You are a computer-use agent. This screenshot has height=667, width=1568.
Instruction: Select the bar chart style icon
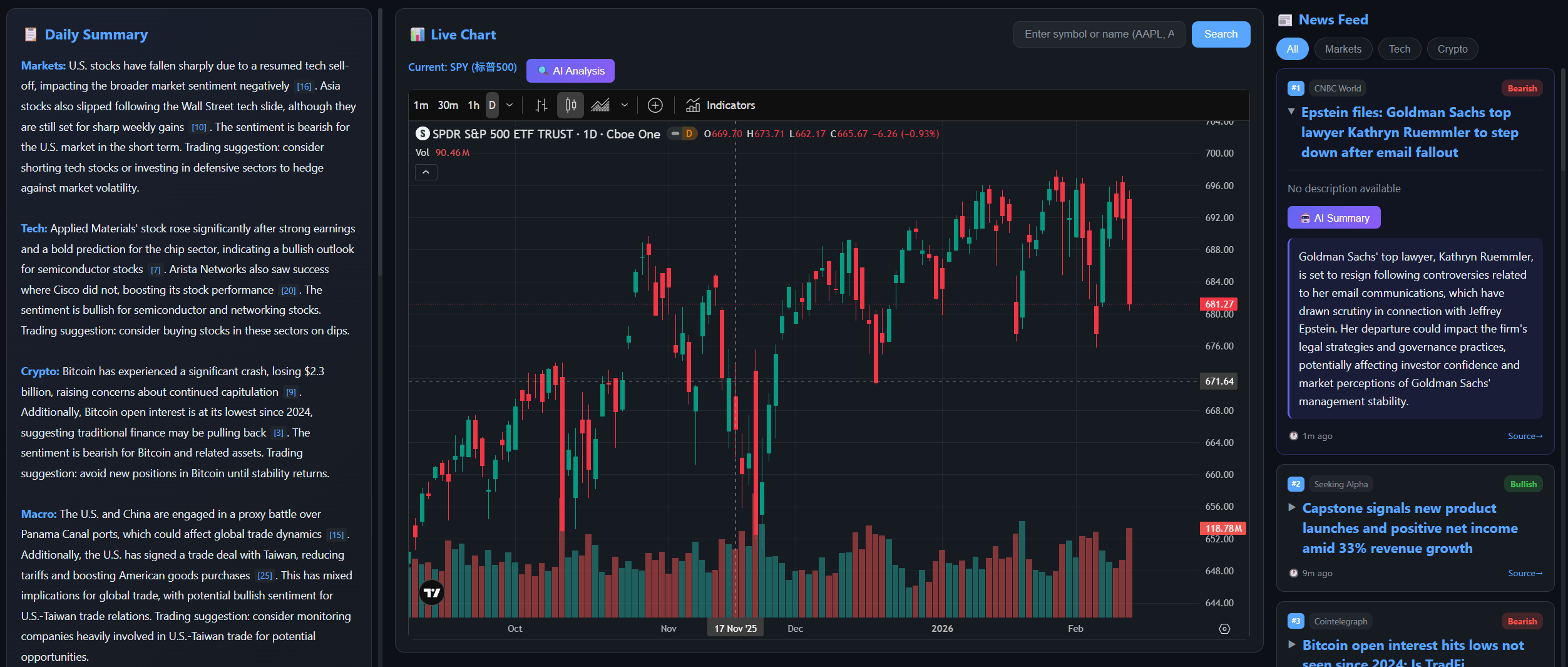point(541,105)
